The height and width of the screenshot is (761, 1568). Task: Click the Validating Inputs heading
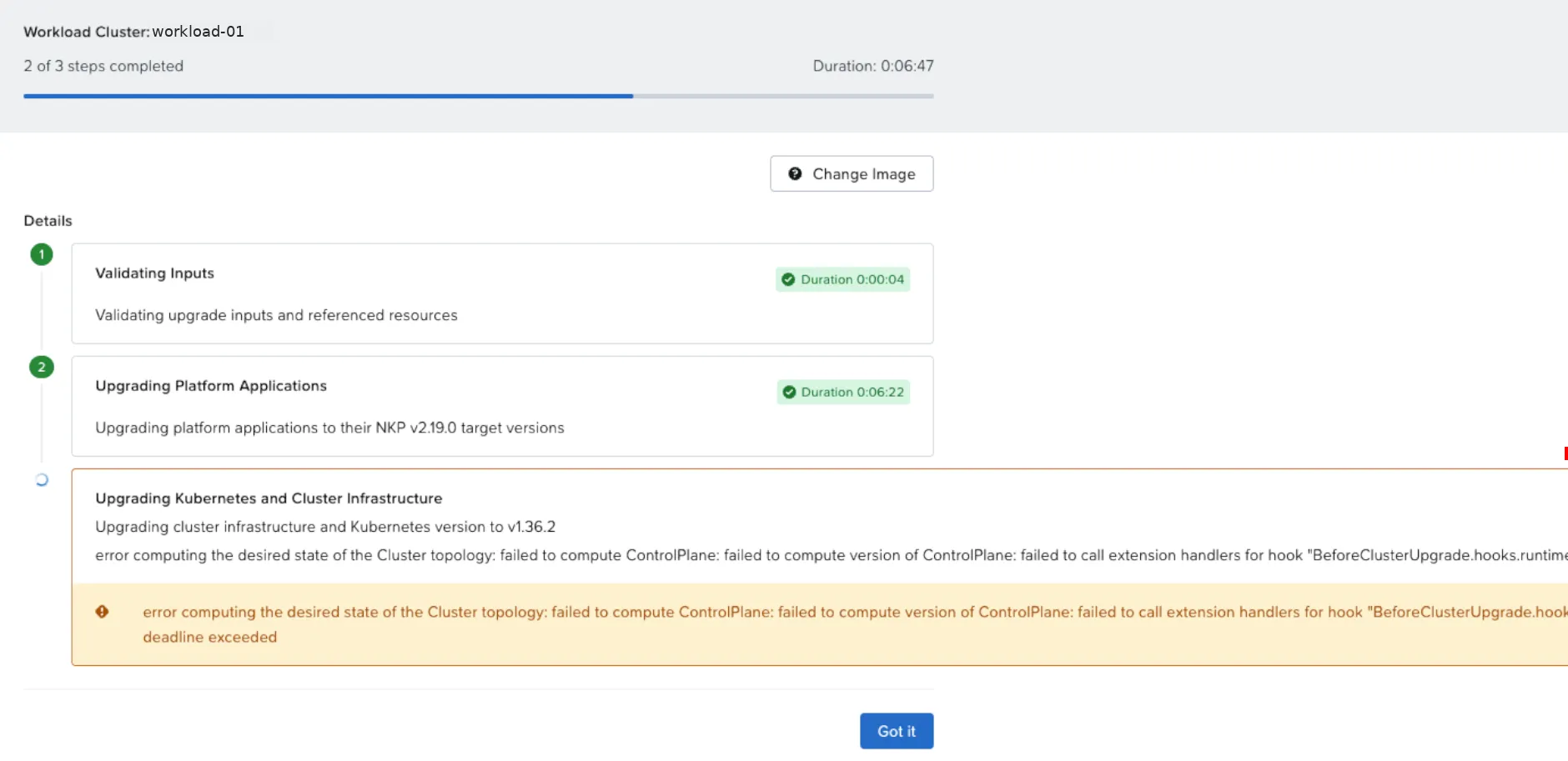click(154, 273)
